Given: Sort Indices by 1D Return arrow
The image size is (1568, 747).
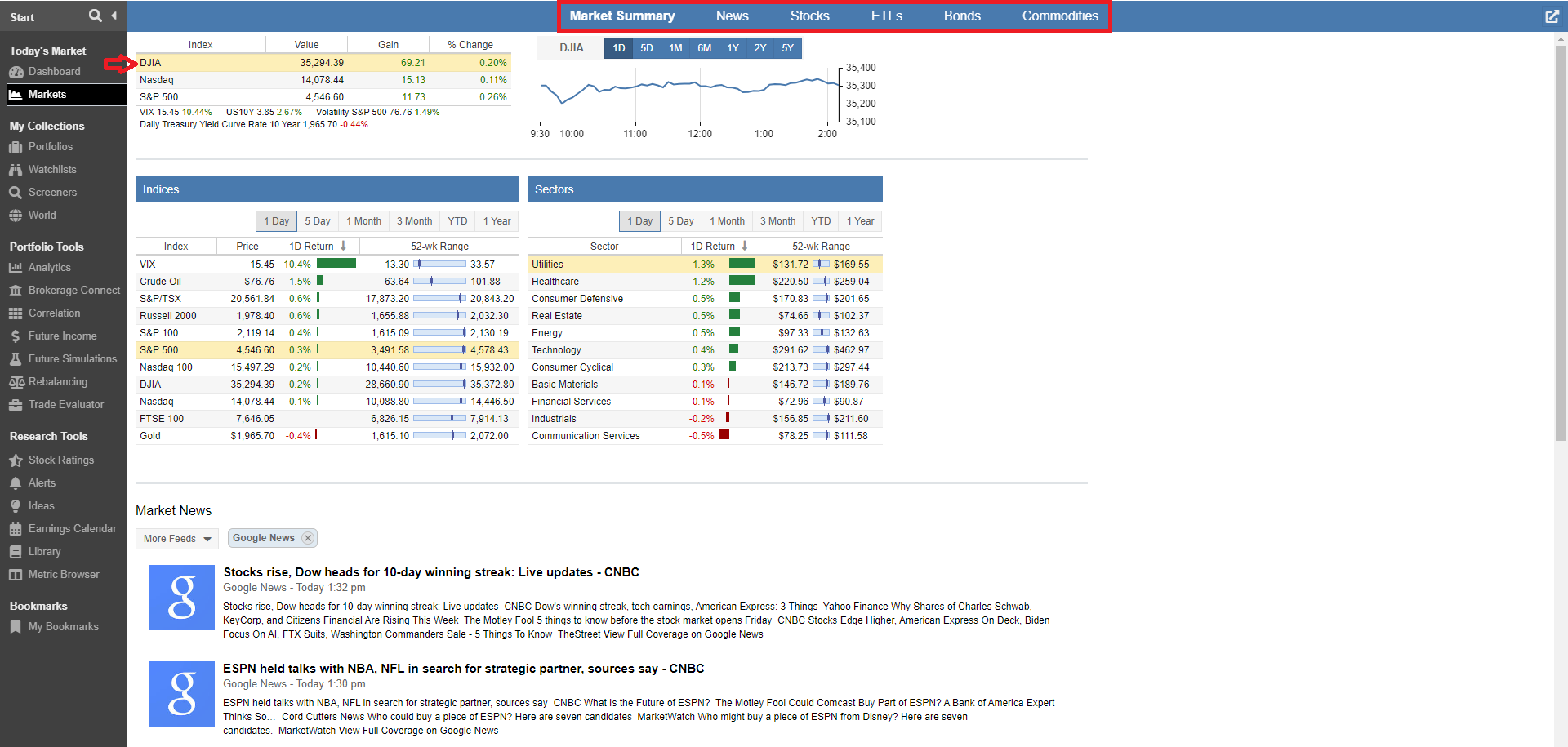Looking at the screenshot, I should point(343,246).
